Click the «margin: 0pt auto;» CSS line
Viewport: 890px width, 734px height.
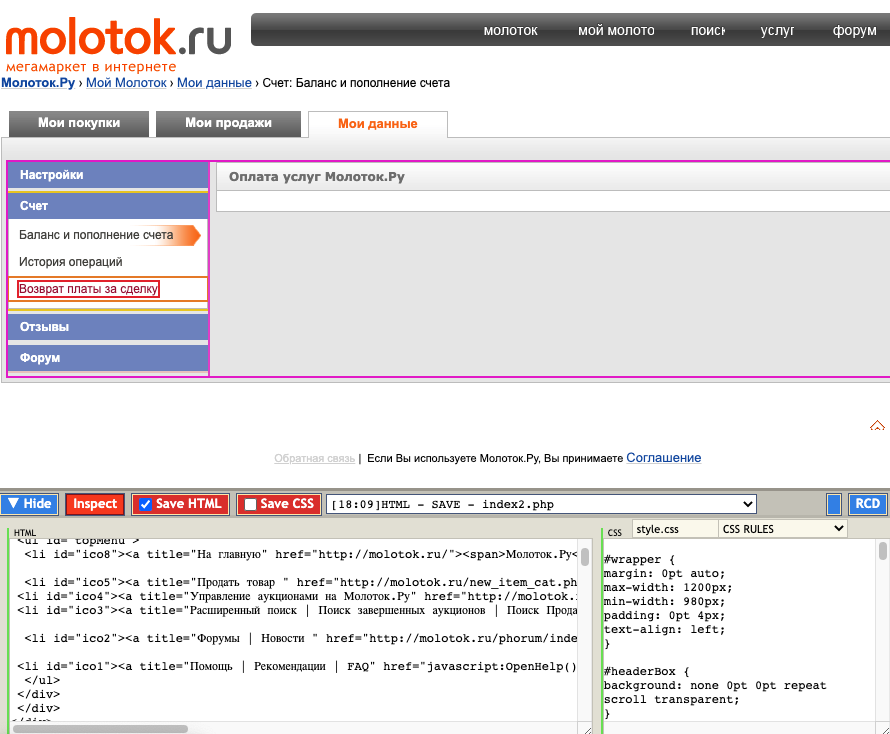point(664,573)
